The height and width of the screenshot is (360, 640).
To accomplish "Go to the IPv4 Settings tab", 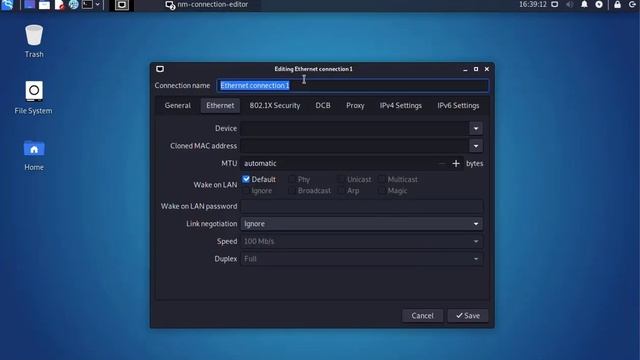I will (400, 105).
